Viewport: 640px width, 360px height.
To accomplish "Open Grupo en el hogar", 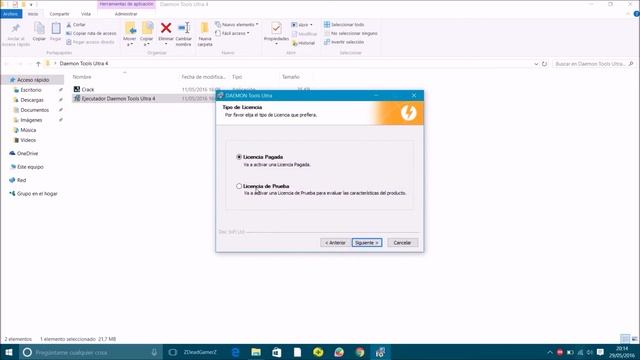I will 37,193.
